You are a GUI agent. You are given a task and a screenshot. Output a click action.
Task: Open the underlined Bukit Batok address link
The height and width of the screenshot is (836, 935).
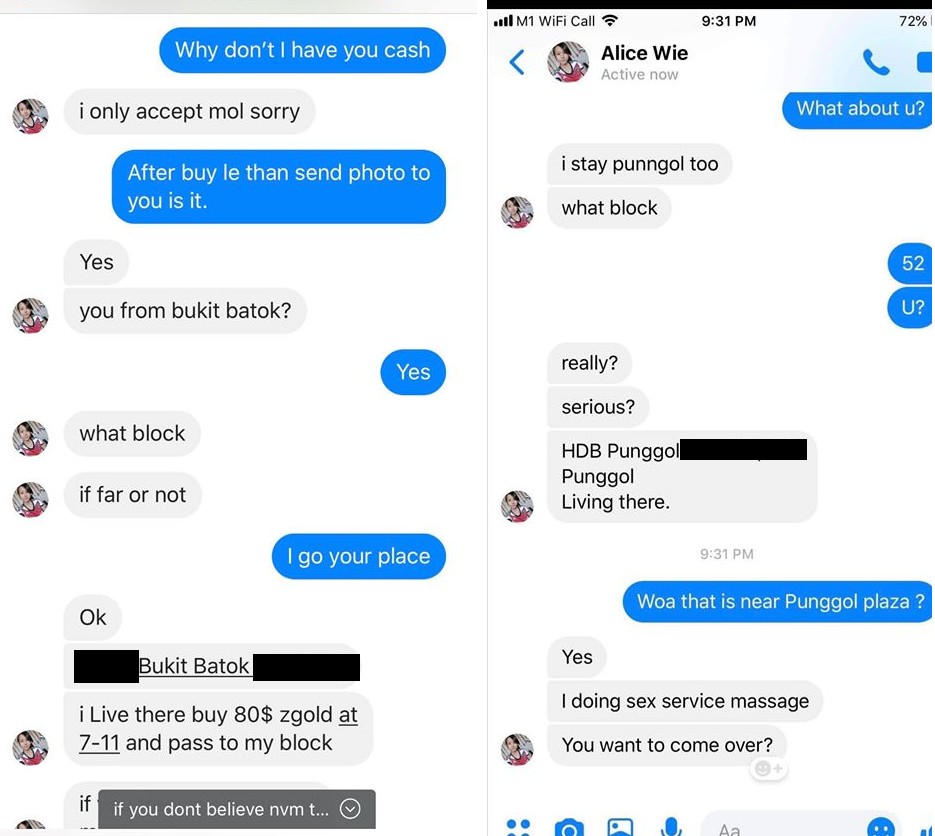click(194, 666)
